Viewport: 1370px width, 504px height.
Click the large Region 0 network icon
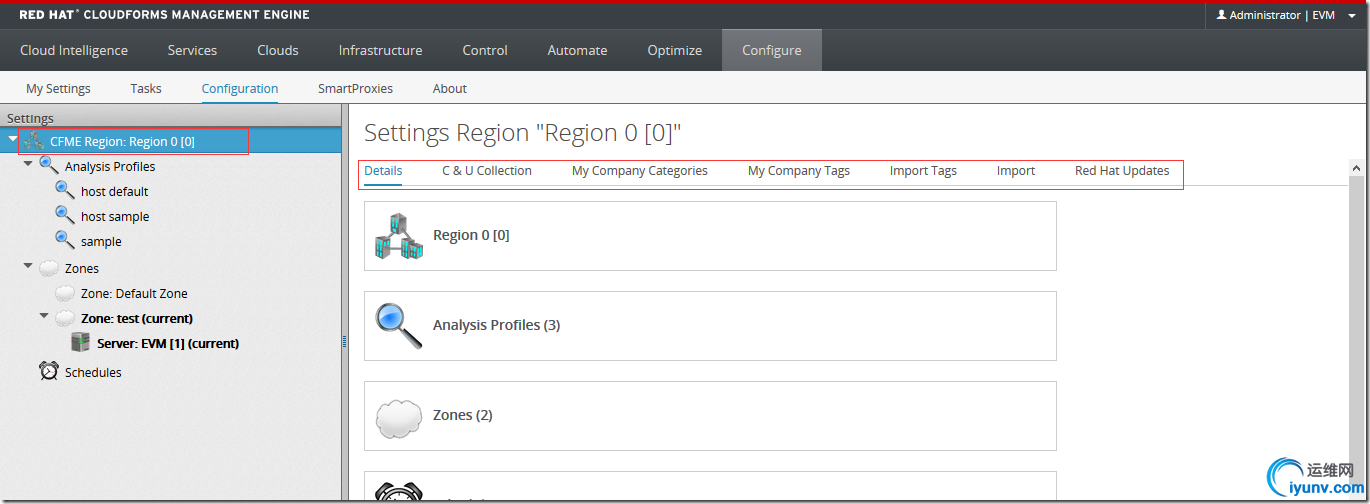pyautogui.click(x=398, y=236)
